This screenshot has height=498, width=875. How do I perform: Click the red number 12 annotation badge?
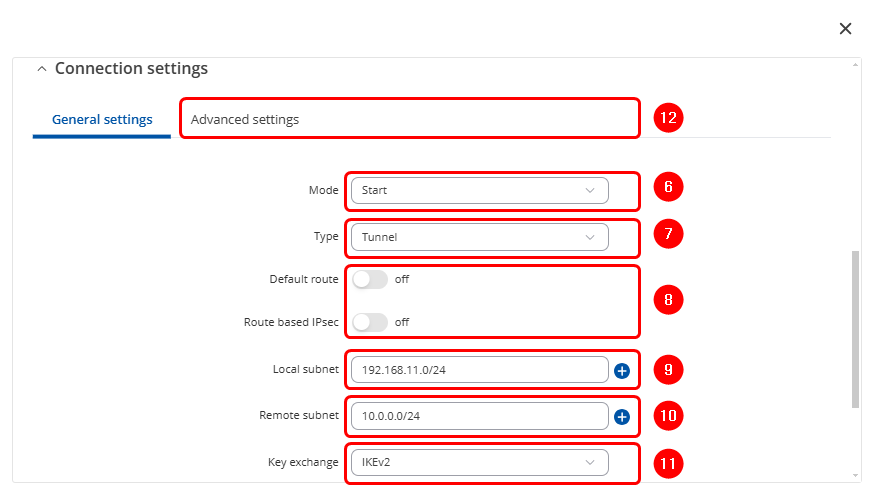(667, 118)
